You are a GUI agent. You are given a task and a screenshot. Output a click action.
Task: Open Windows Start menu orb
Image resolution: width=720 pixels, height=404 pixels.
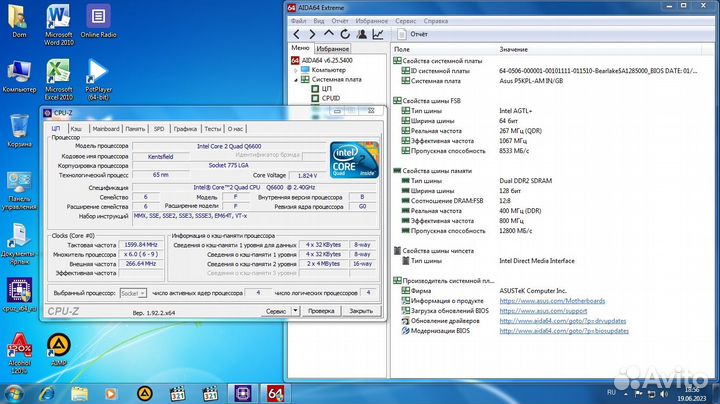coord(13,393)
